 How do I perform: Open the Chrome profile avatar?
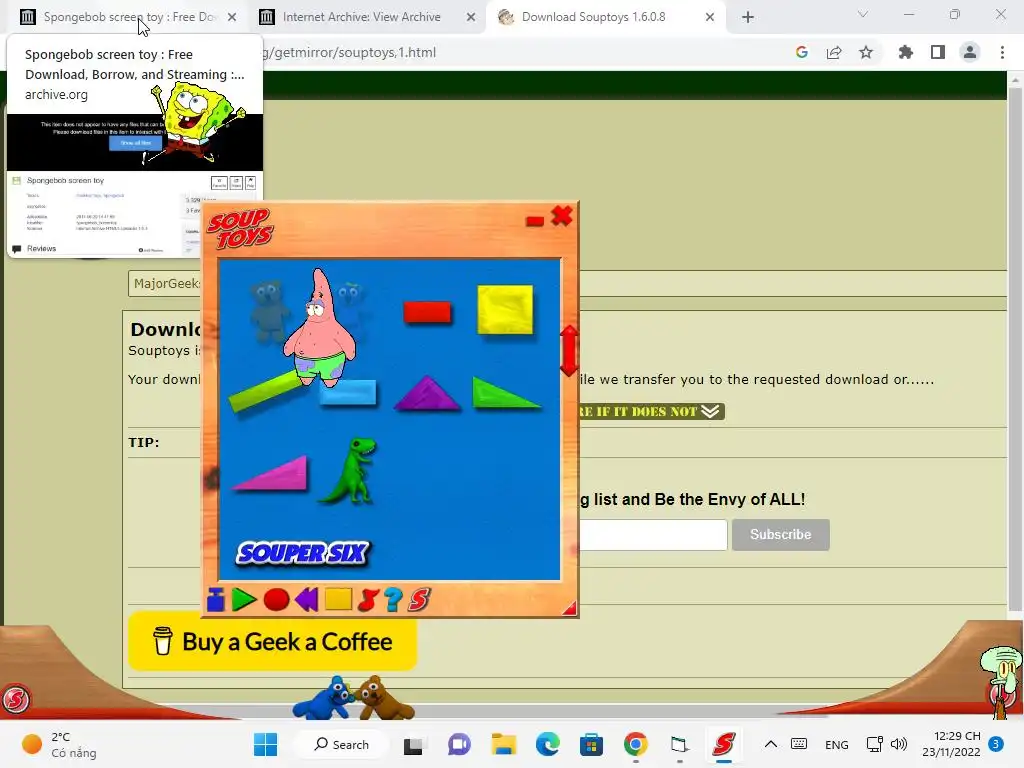coord(970,52)
